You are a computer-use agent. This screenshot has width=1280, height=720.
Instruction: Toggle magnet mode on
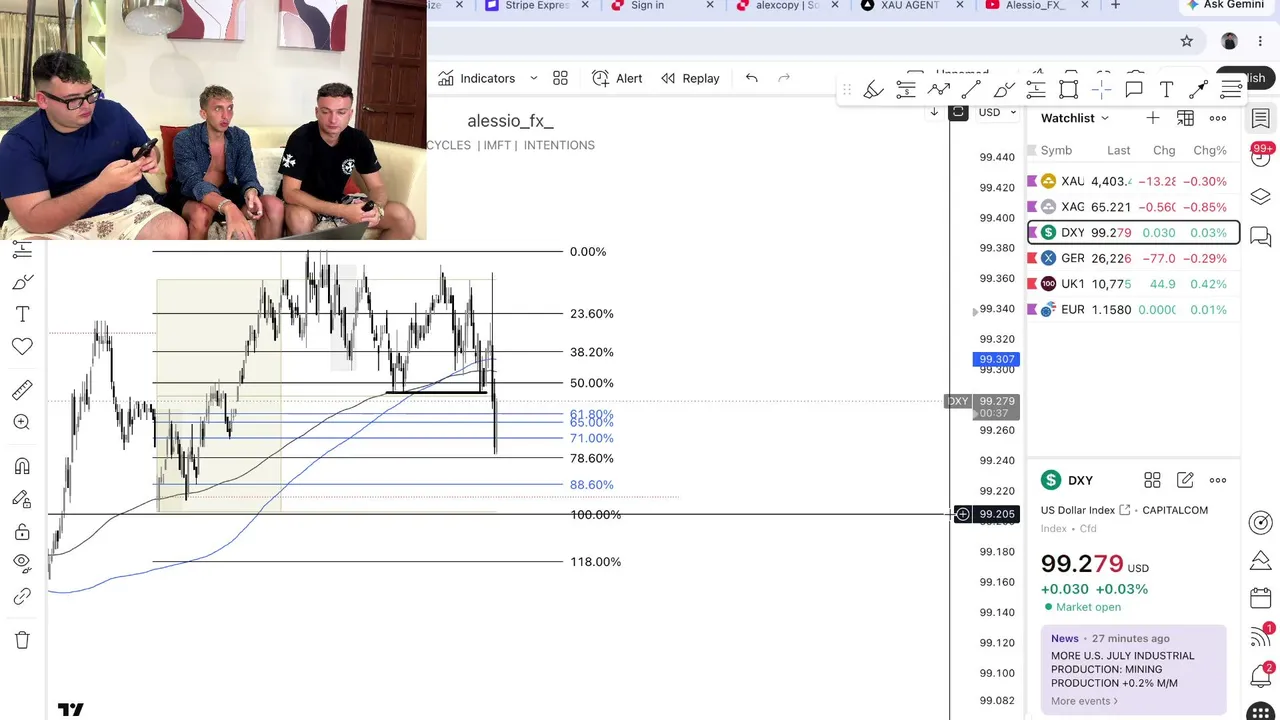(22, 466)
